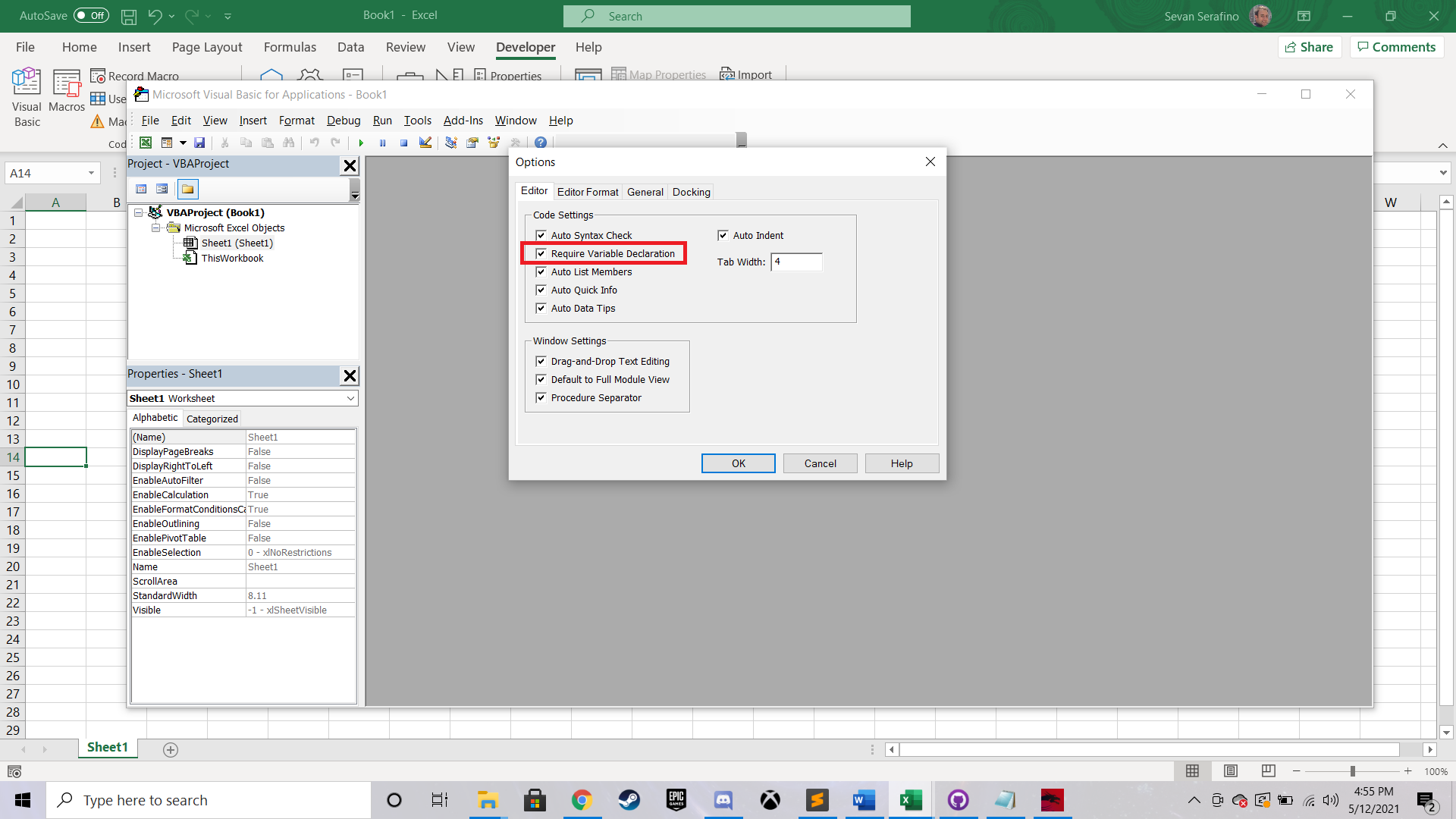1456x819 pixels.
Task: Open Debug menu in VBA editor
Action: pos(344,121)
